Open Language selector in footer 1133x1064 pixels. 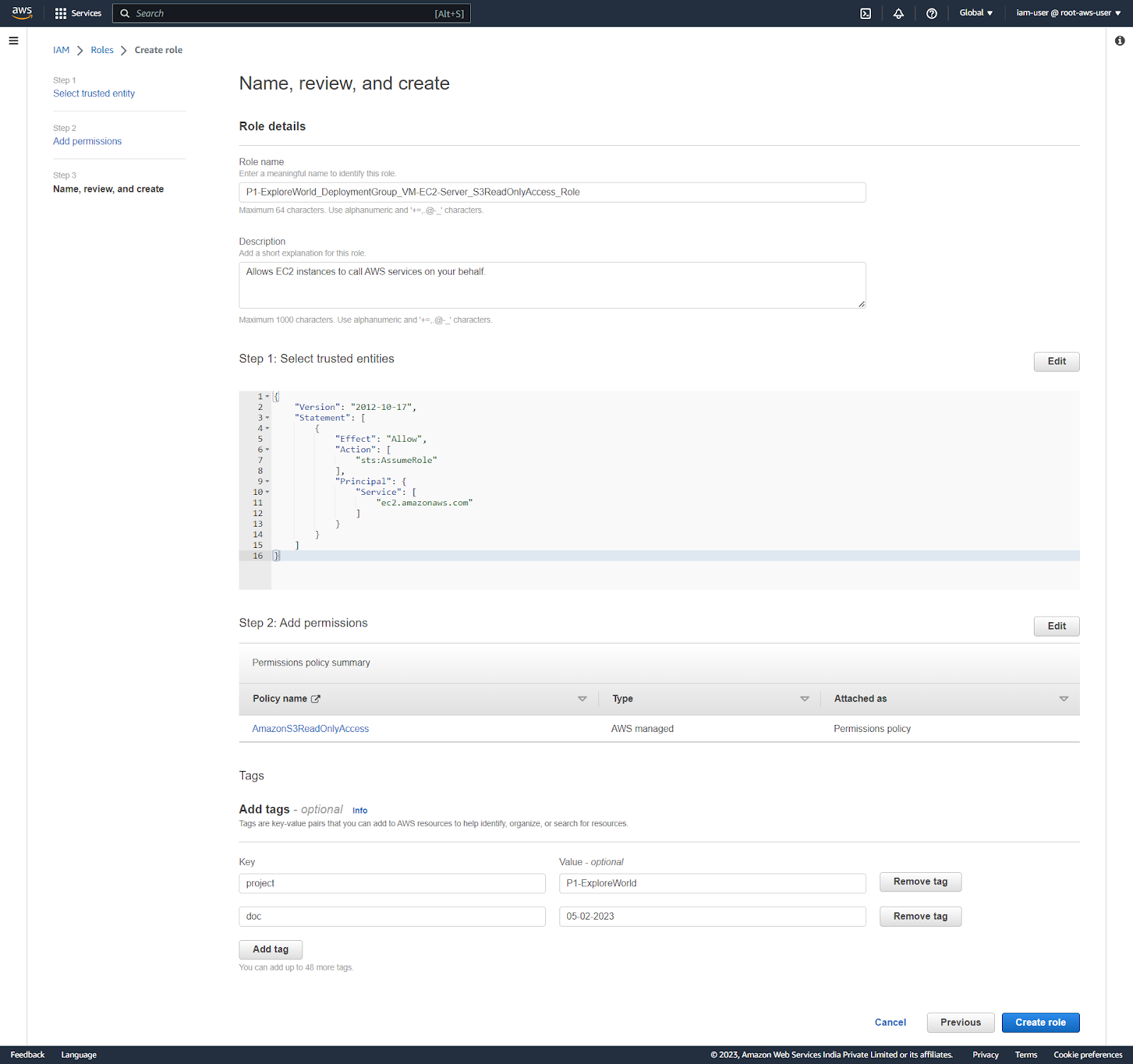pyautogui.click(x=79, y=1056)
